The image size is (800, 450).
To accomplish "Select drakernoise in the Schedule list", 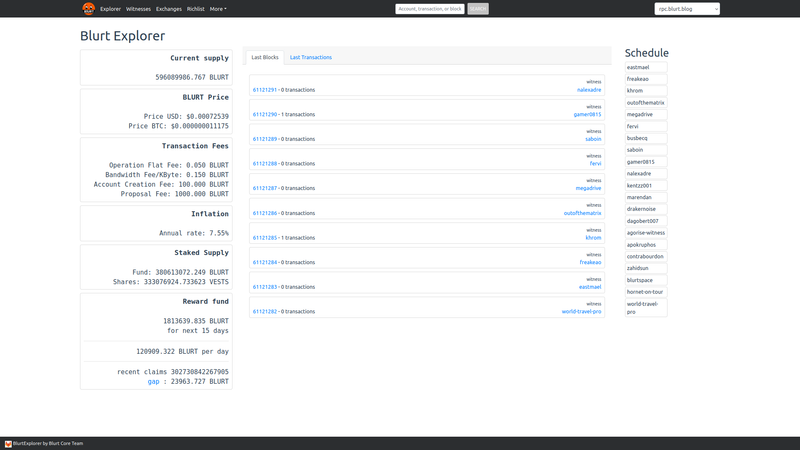I will [646, 209].
